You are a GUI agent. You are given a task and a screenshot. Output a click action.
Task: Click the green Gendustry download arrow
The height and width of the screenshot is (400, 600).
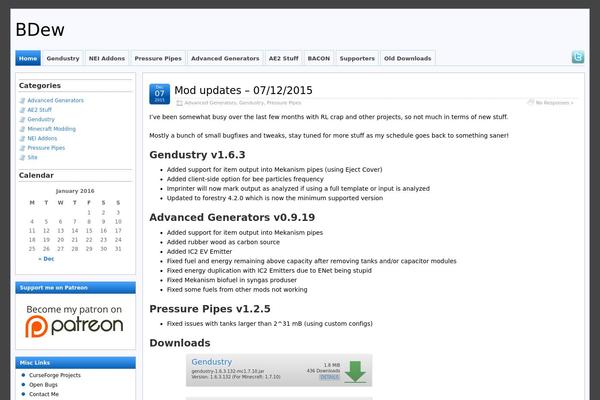point(355,371)
